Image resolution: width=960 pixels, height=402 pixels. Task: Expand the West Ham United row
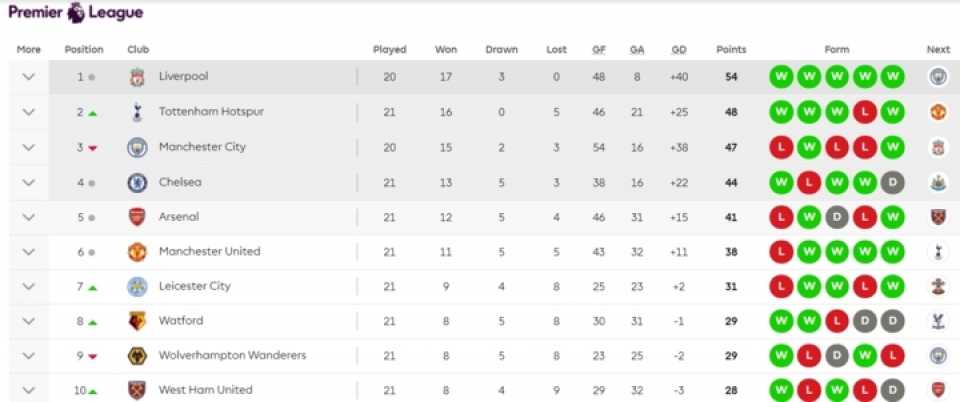pyautogui.click(x=28, y=390)
